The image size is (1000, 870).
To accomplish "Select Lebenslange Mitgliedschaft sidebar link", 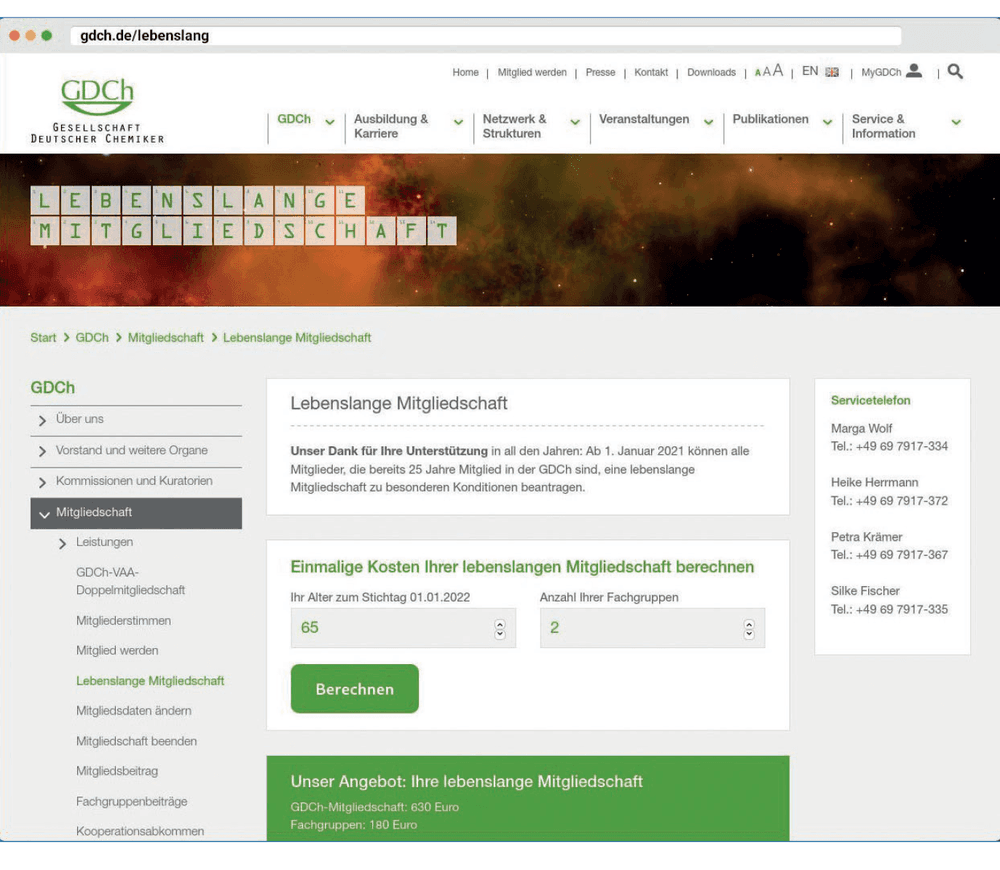I will (150, 681).
